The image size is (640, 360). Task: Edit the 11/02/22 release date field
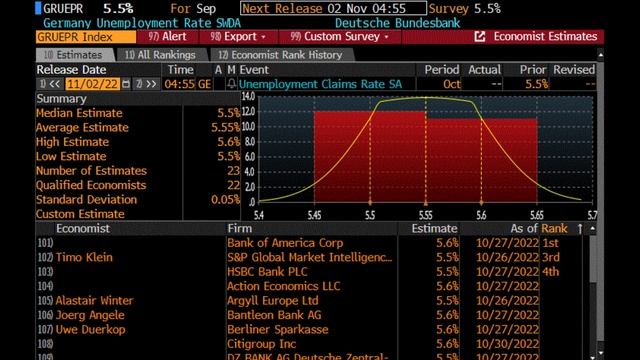point(93,84)
